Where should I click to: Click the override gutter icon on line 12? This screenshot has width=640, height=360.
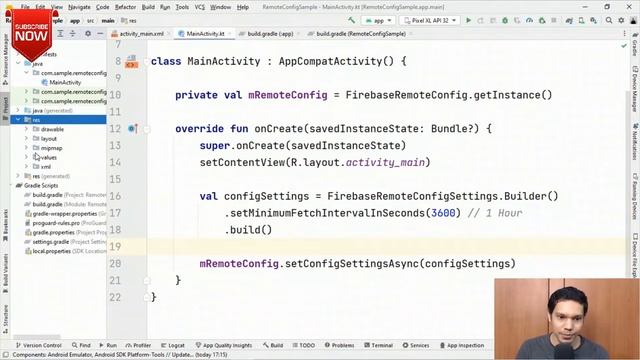tap(133, 129)
